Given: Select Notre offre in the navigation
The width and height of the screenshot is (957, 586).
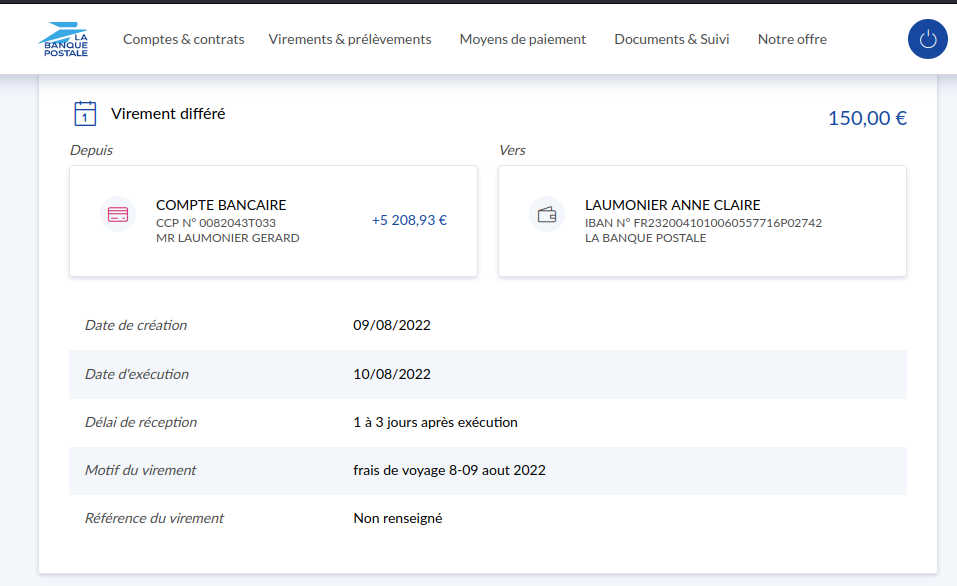Looking at the screenshot, I should (792, 39).
